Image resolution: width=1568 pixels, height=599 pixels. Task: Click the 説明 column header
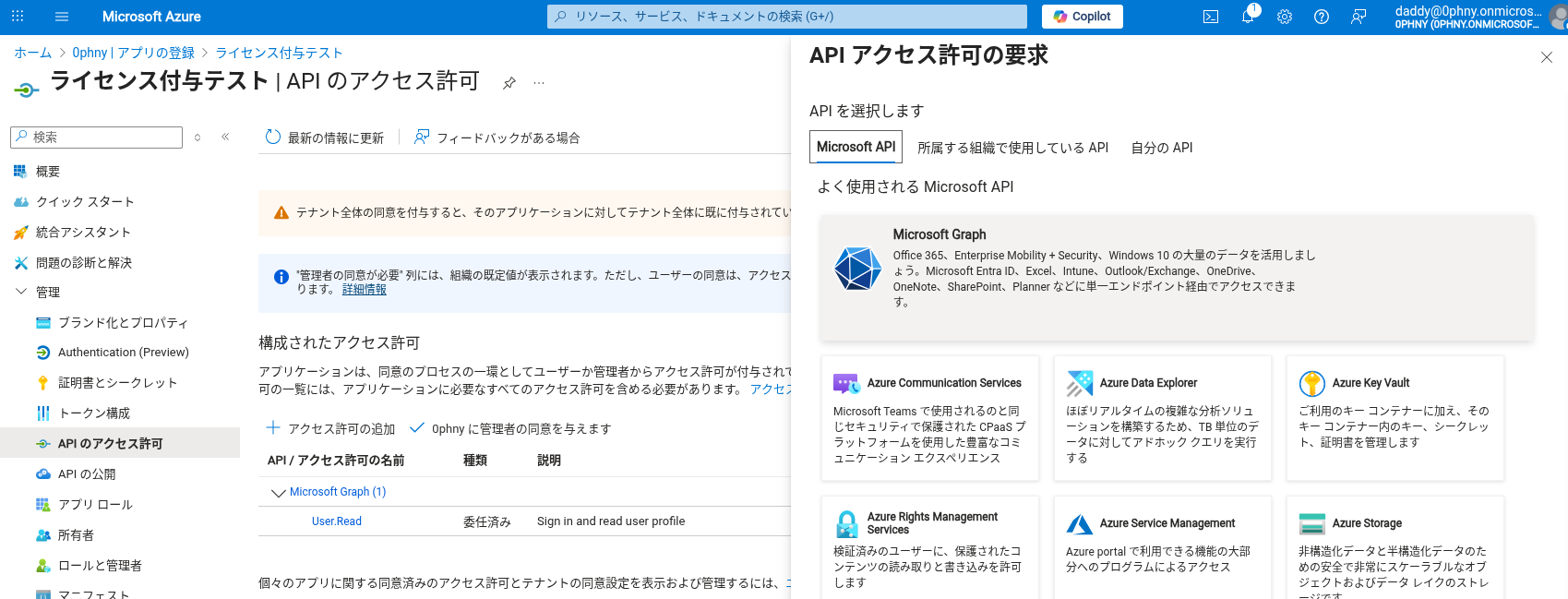pos(549,461)
